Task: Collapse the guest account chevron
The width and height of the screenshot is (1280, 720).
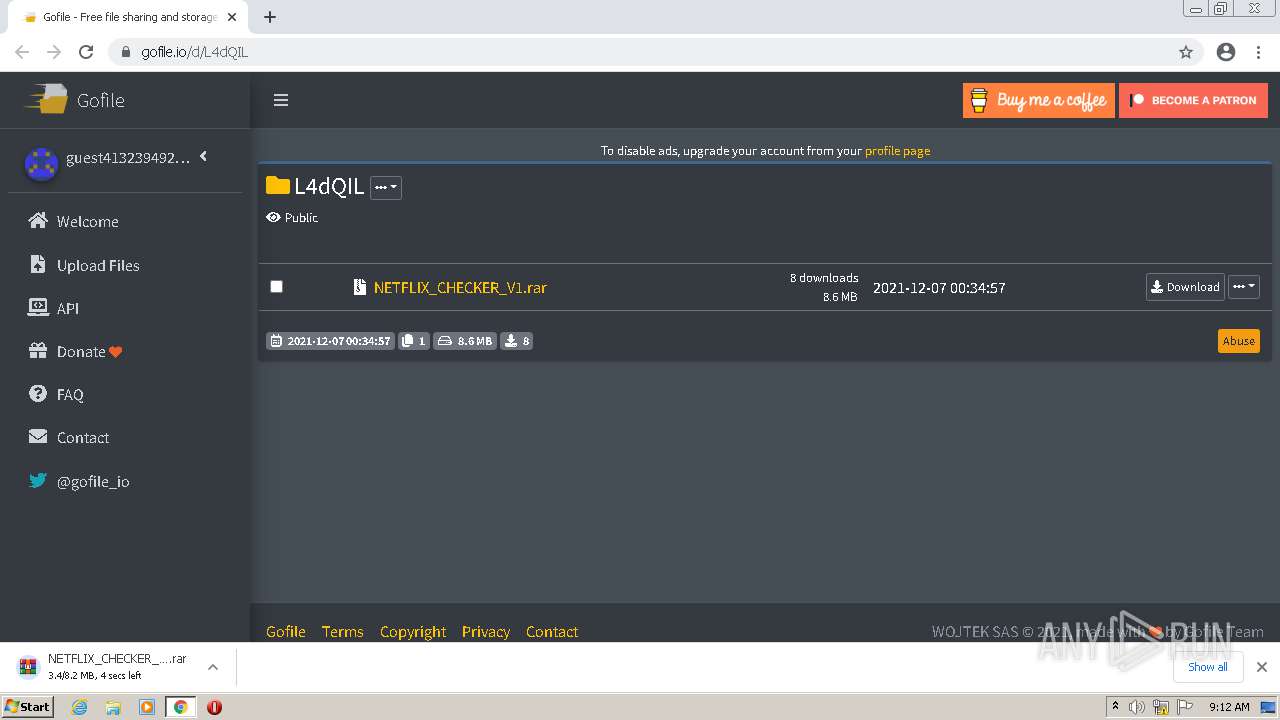Action: click(203, 156)
